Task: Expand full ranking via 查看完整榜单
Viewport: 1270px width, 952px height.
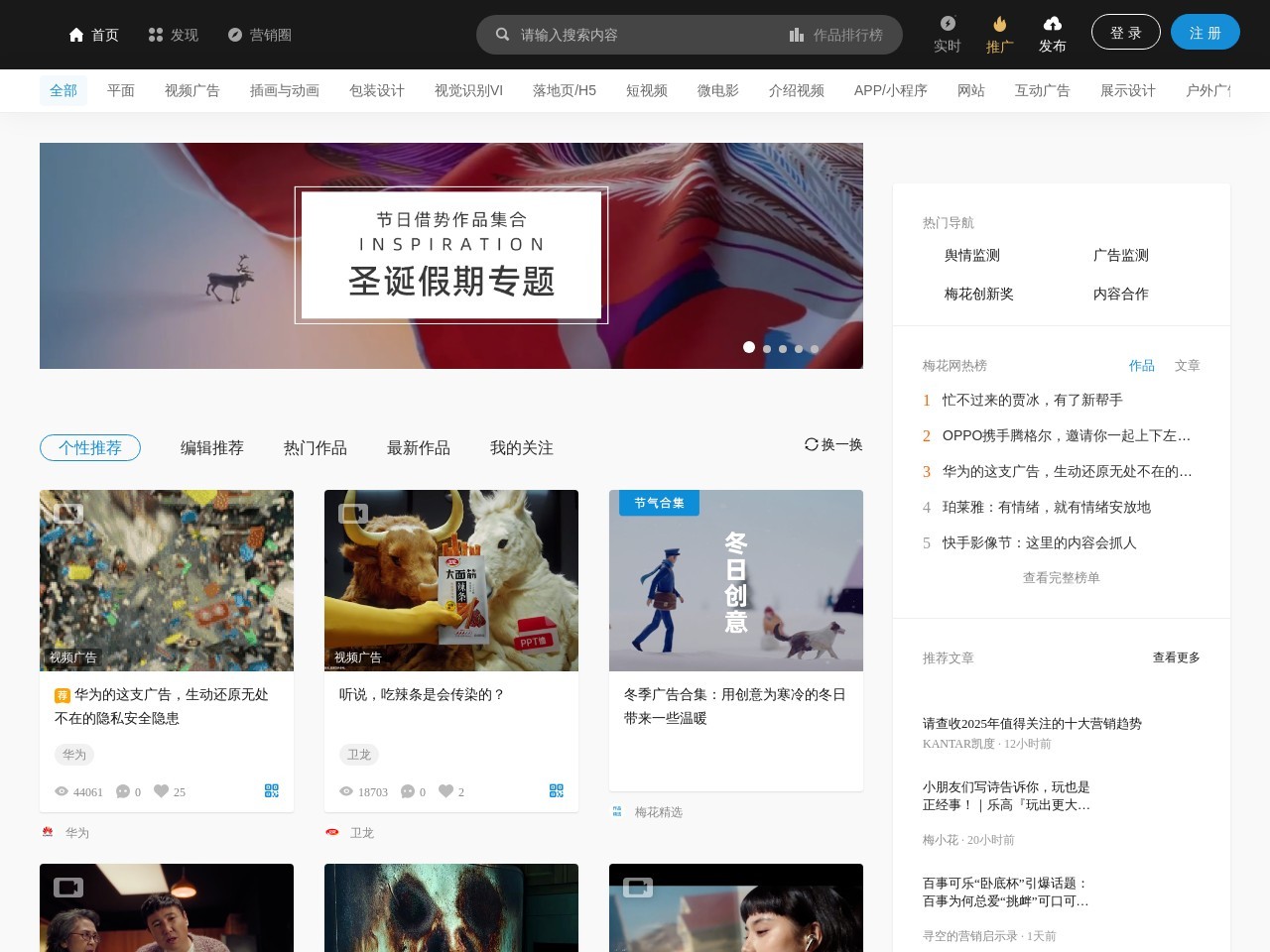Action: click(1061, 578)
